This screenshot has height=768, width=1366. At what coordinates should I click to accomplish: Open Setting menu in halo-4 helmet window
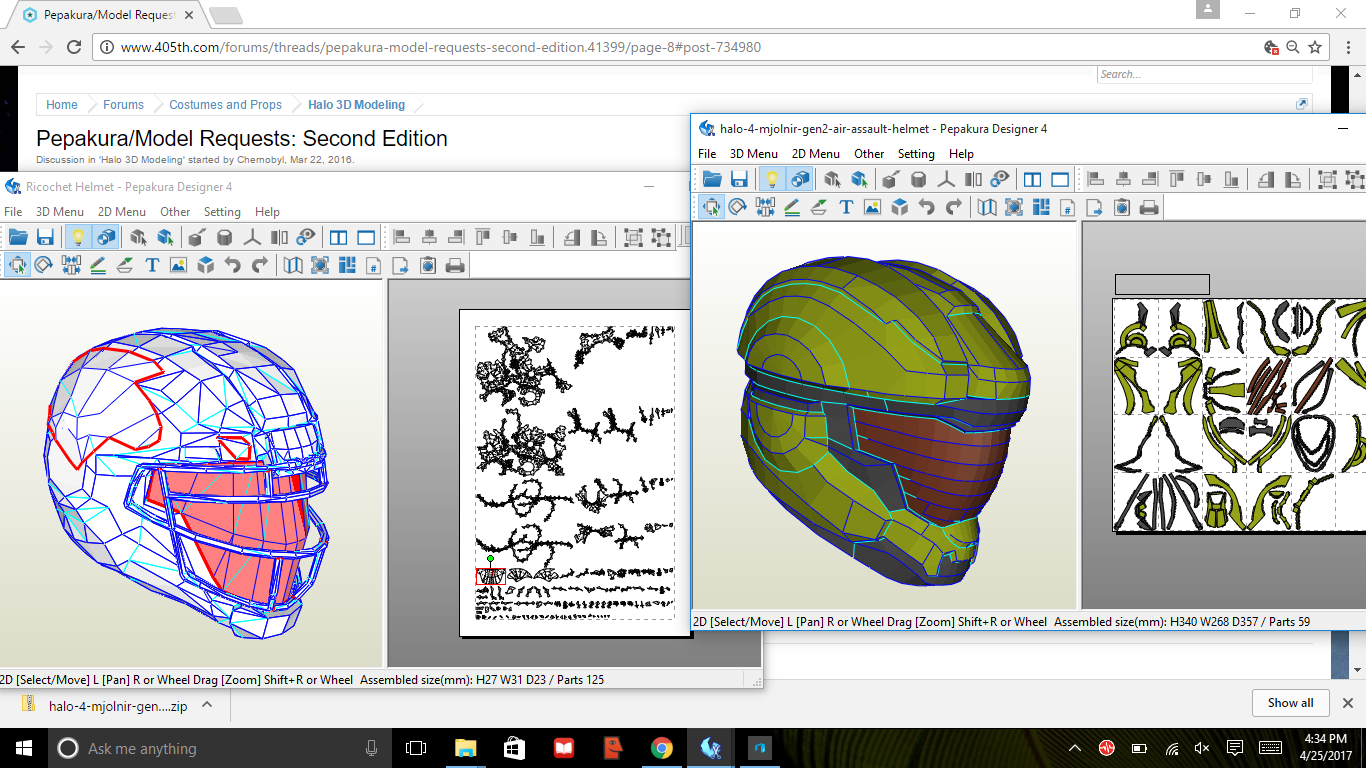[x=916, y=154]
